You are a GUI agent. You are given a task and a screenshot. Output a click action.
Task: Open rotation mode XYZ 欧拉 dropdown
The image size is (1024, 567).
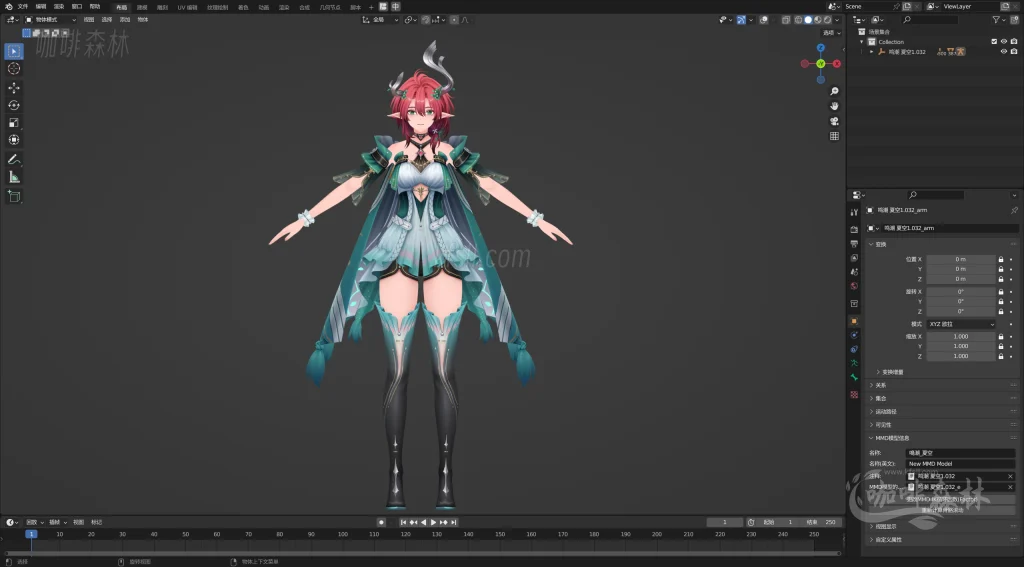961,324
